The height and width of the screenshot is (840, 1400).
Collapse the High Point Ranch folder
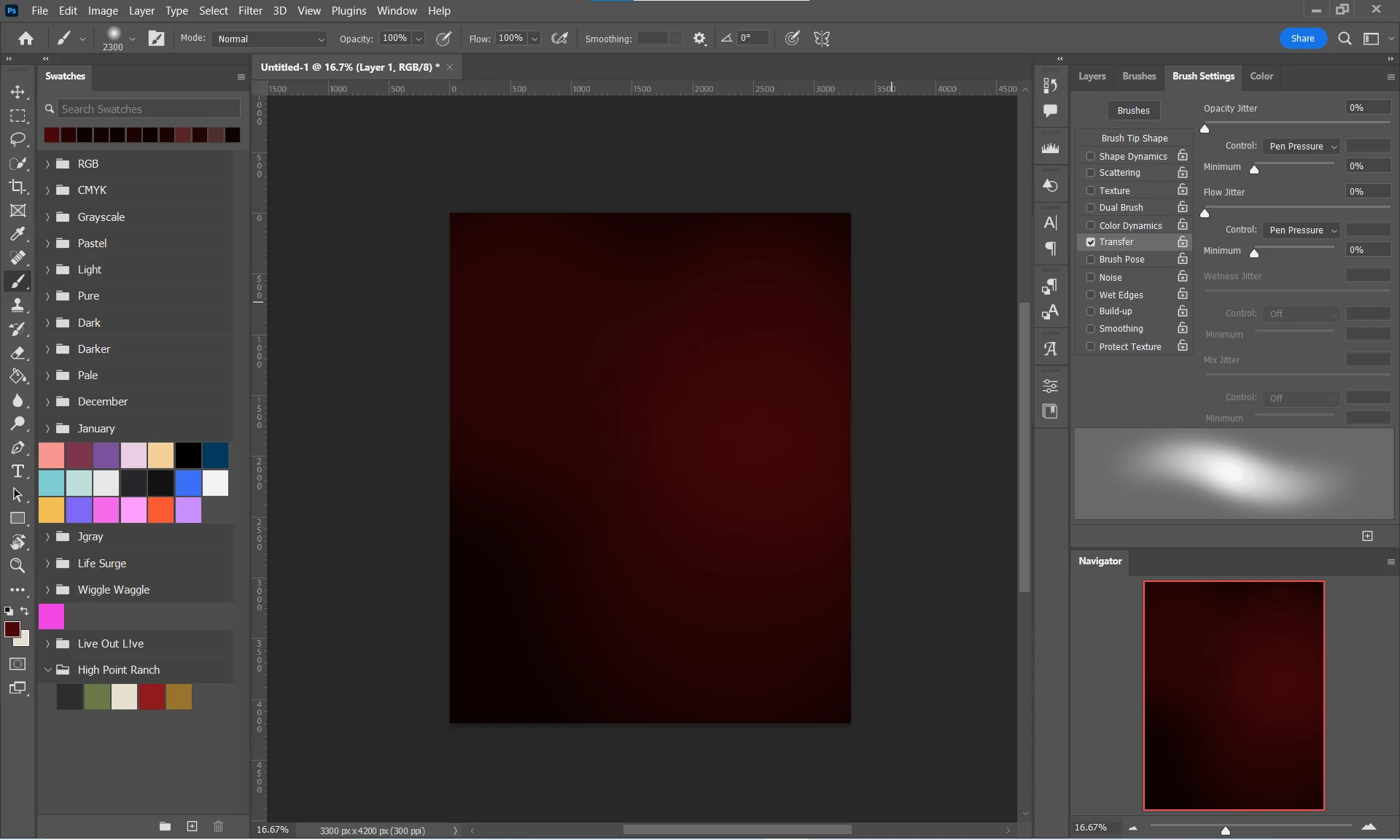[48, 670]
